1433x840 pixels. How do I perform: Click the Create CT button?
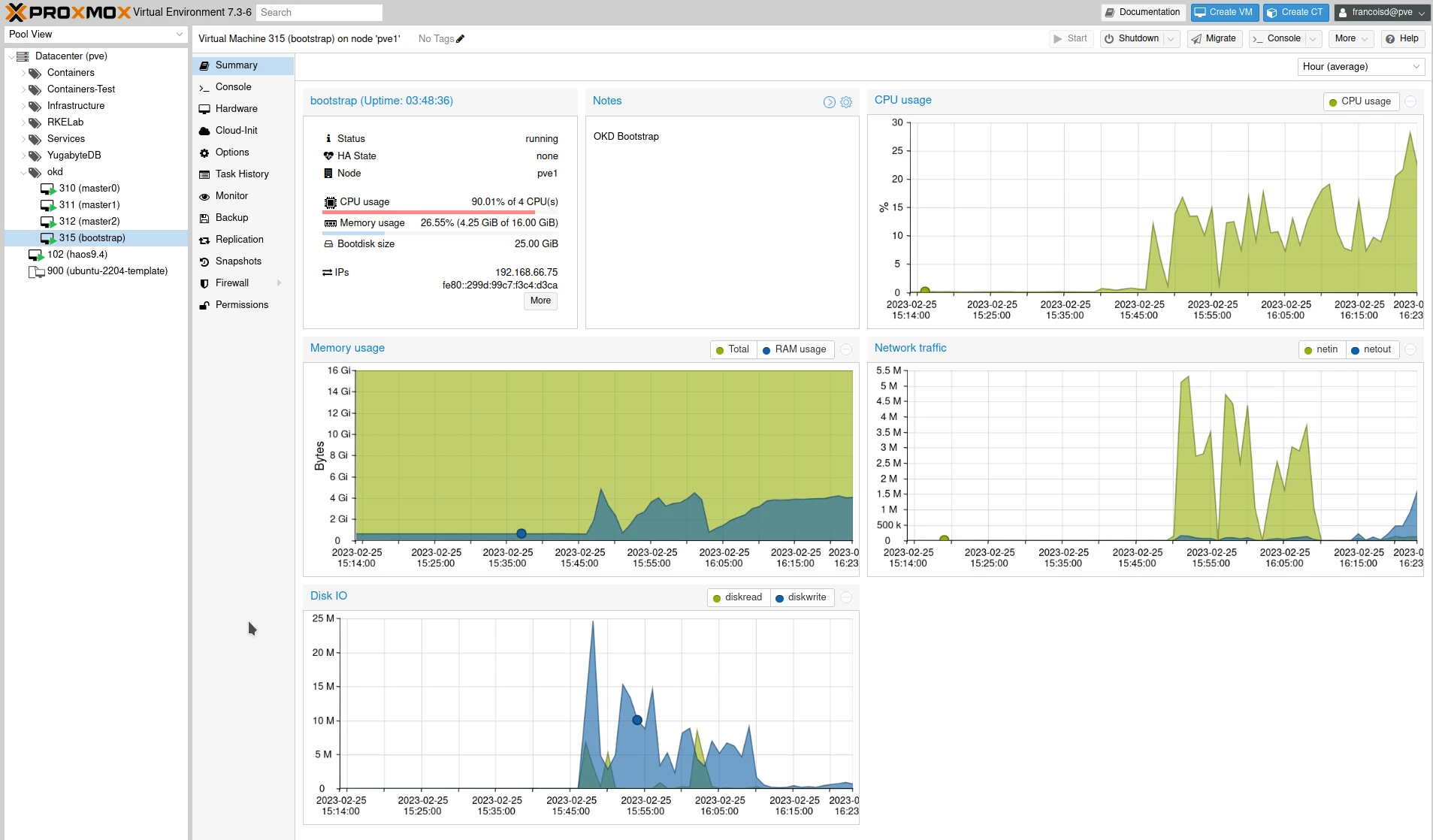click(x=1297, y=13)
